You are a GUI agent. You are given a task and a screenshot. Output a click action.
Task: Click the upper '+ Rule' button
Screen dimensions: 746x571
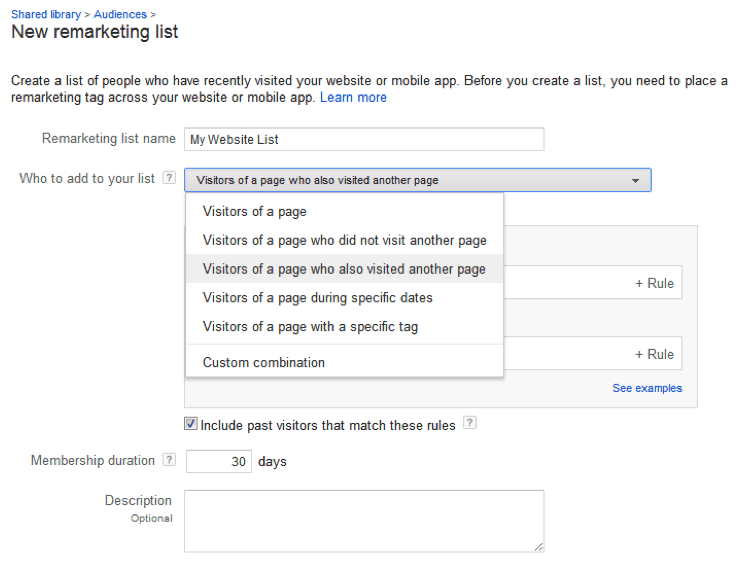click(x=654, y=283)
